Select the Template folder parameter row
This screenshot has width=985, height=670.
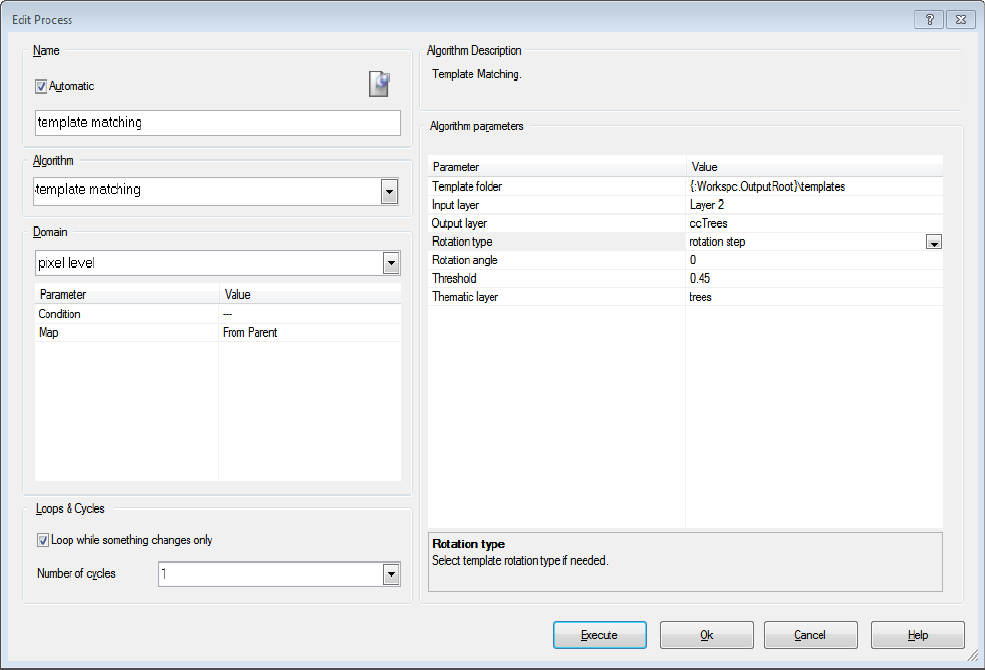(x=557, y=187)
